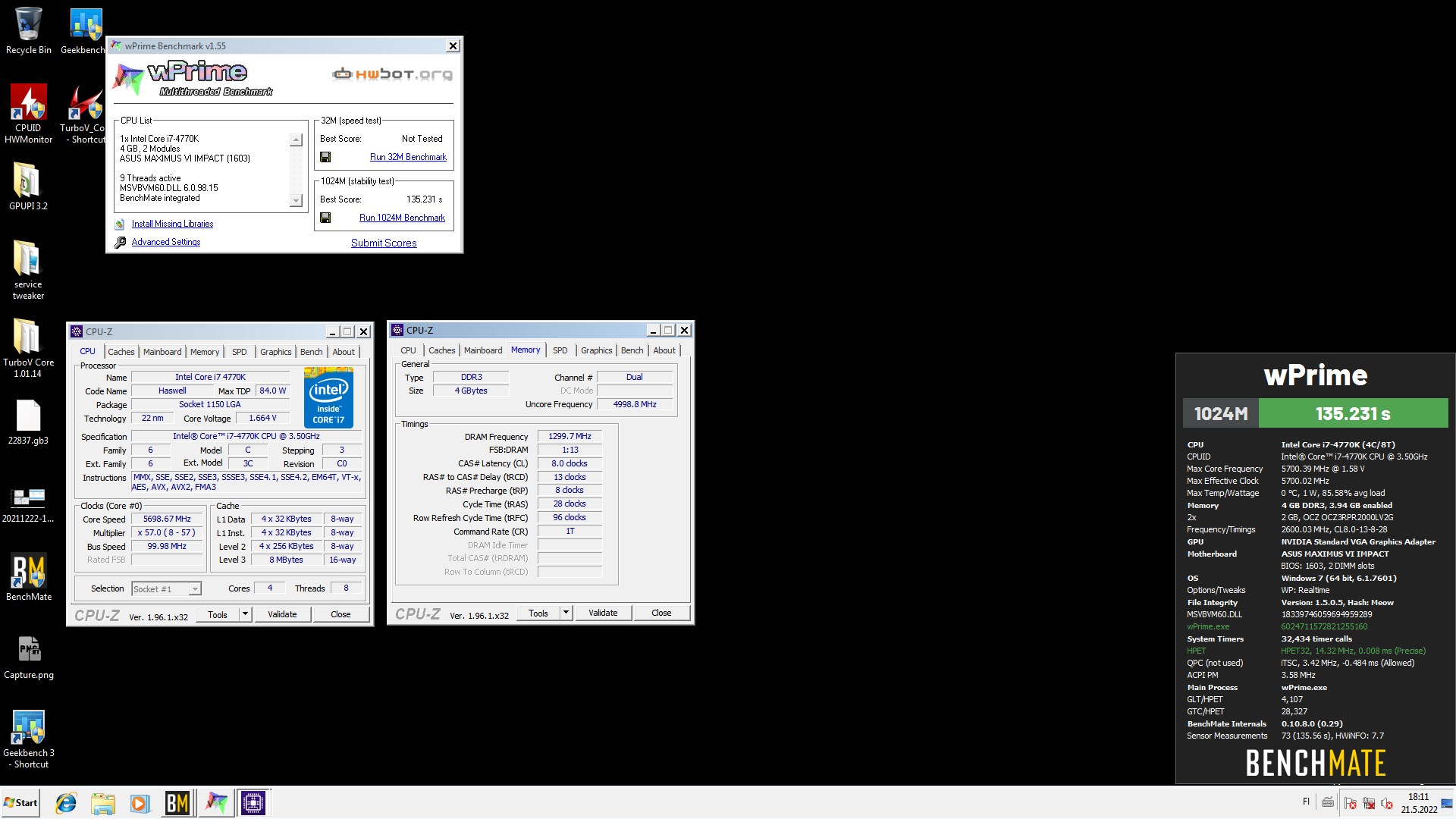Click Close button in right CPU-Z window
Screen dimensions: 1456x819
(x=661, y=613)
